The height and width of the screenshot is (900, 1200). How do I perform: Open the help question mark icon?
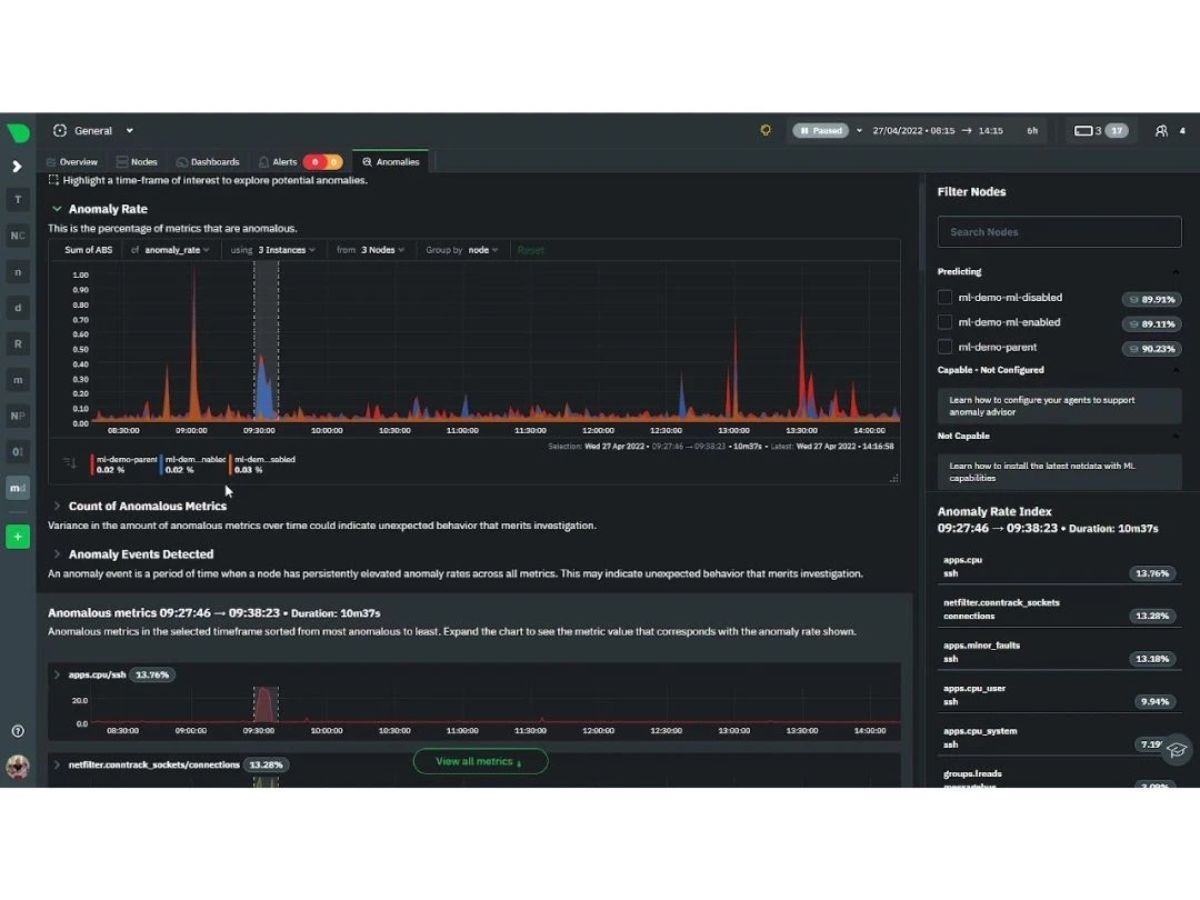17,731
